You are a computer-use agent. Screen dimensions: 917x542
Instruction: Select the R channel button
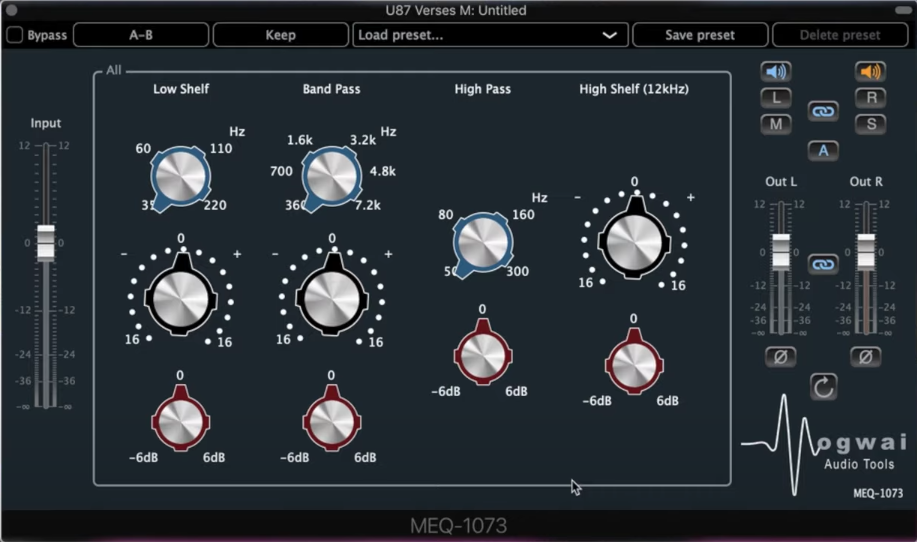[x=870, y=98]
